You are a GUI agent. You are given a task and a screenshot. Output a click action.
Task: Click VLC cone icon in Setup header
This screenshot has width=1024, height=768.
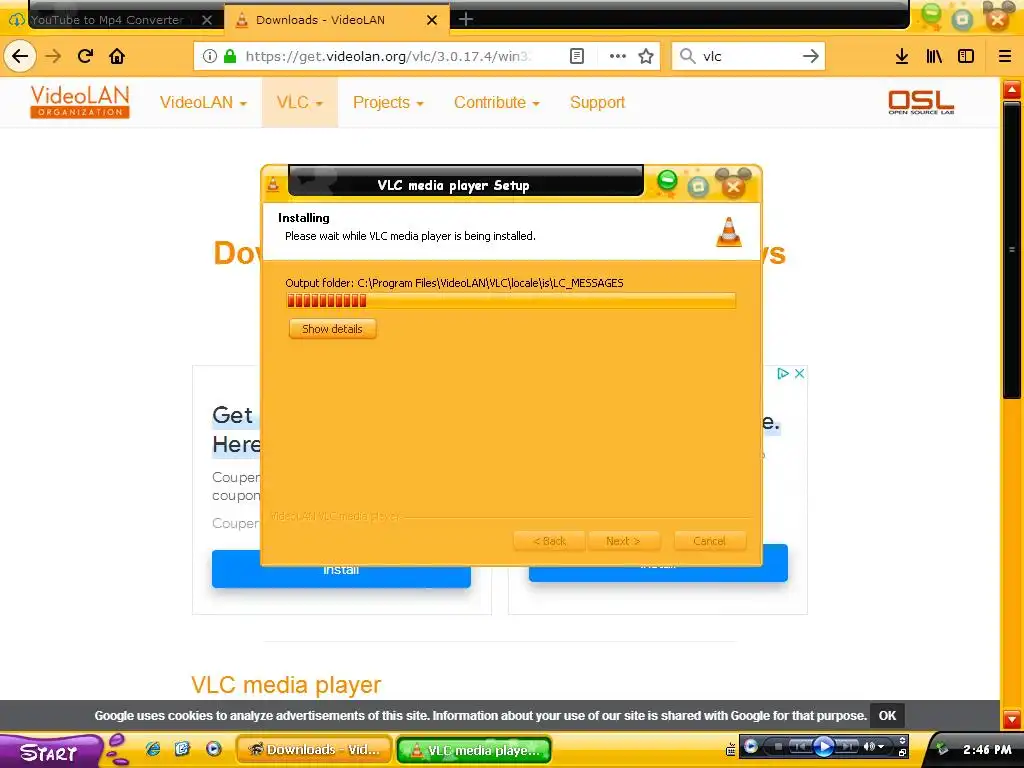click(x=729, y=232)
